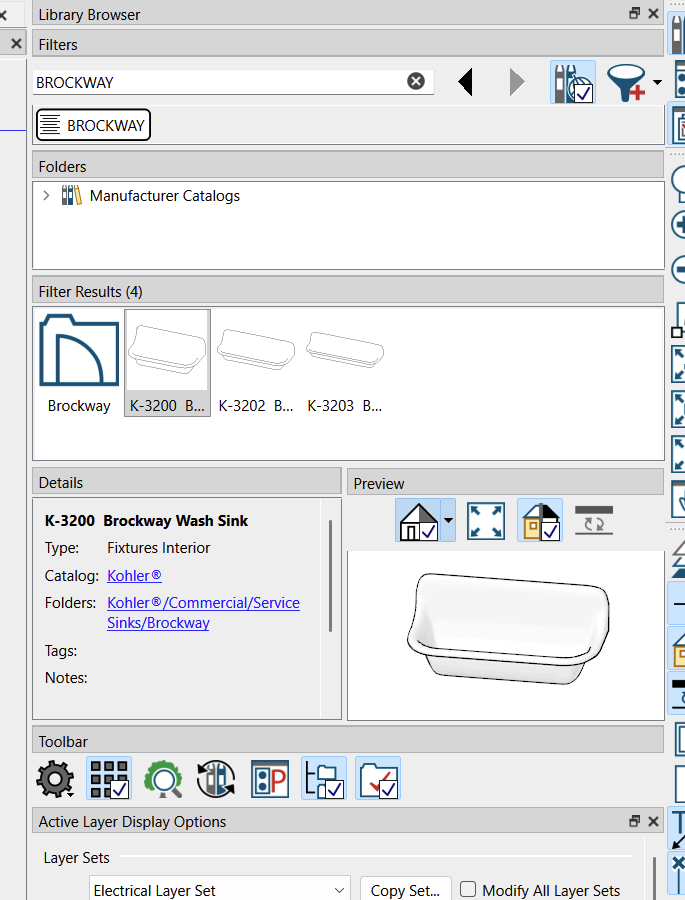Click the back navigation arrow
The image size is (685, 900).
click(465, 82)
